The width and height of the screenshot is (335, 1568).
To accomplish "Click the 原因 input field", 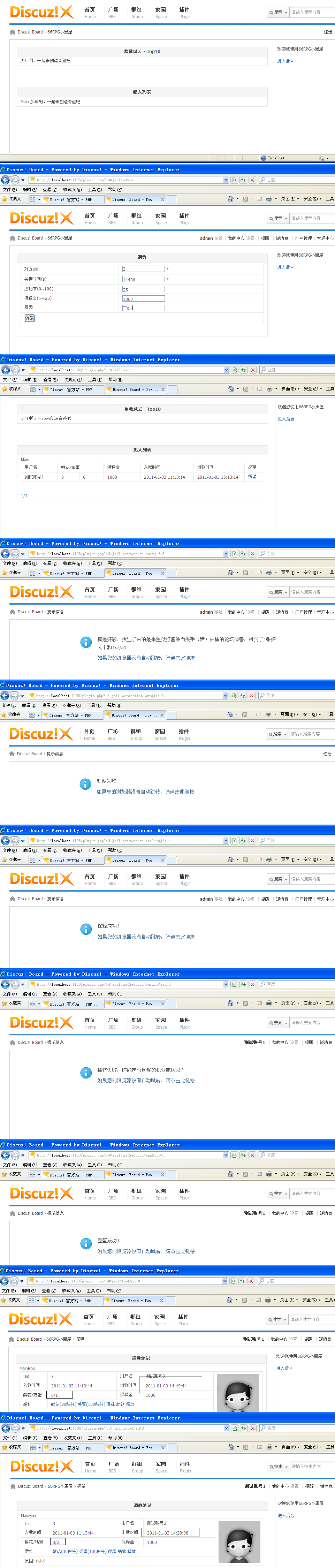I will 143,308.
